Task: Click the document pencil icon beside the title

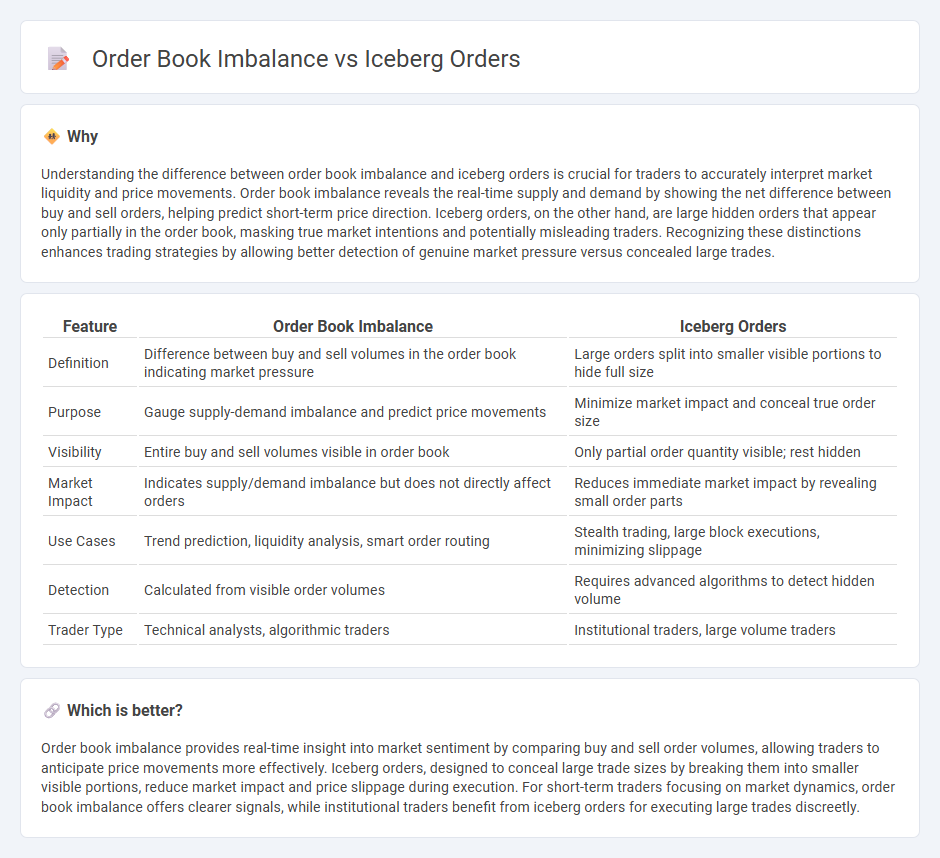Action: coord(58,59)
